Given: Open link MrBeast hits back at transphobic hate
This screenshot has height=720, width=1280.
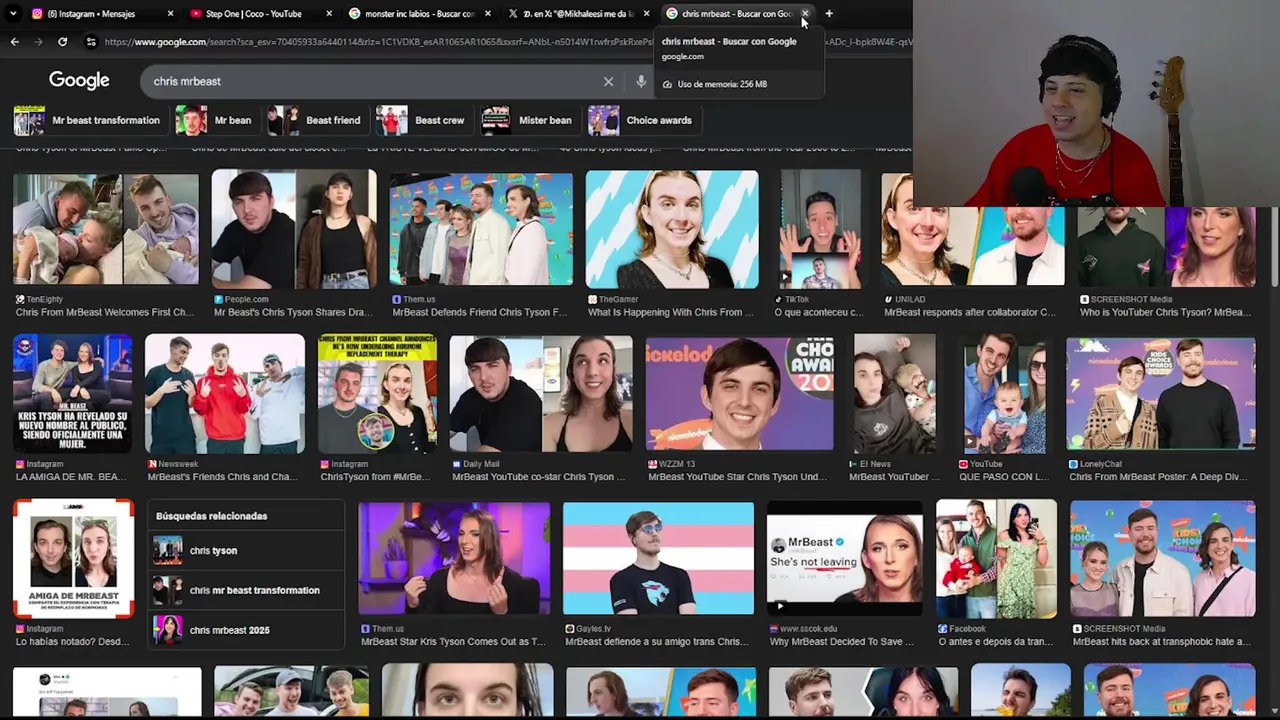Looking at the screenshot, I should [1161, 642].
